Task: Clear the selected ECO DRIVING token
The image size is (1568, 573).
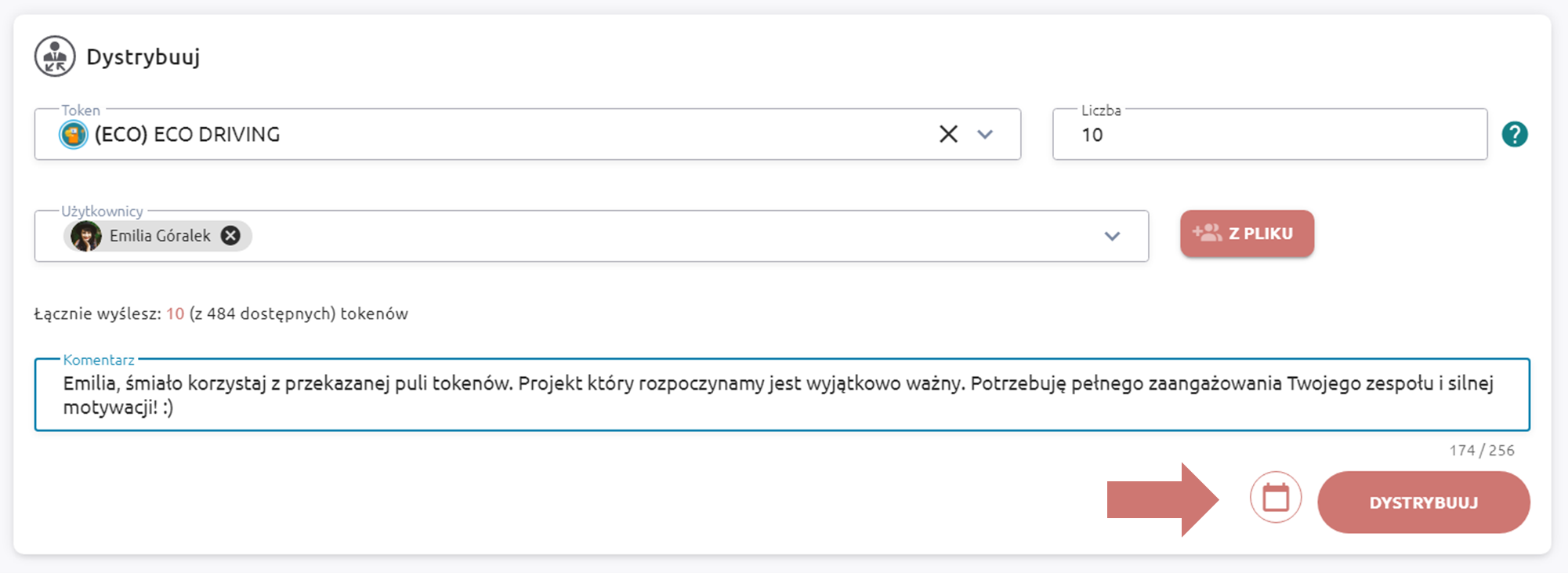Action: pos(948,135)
